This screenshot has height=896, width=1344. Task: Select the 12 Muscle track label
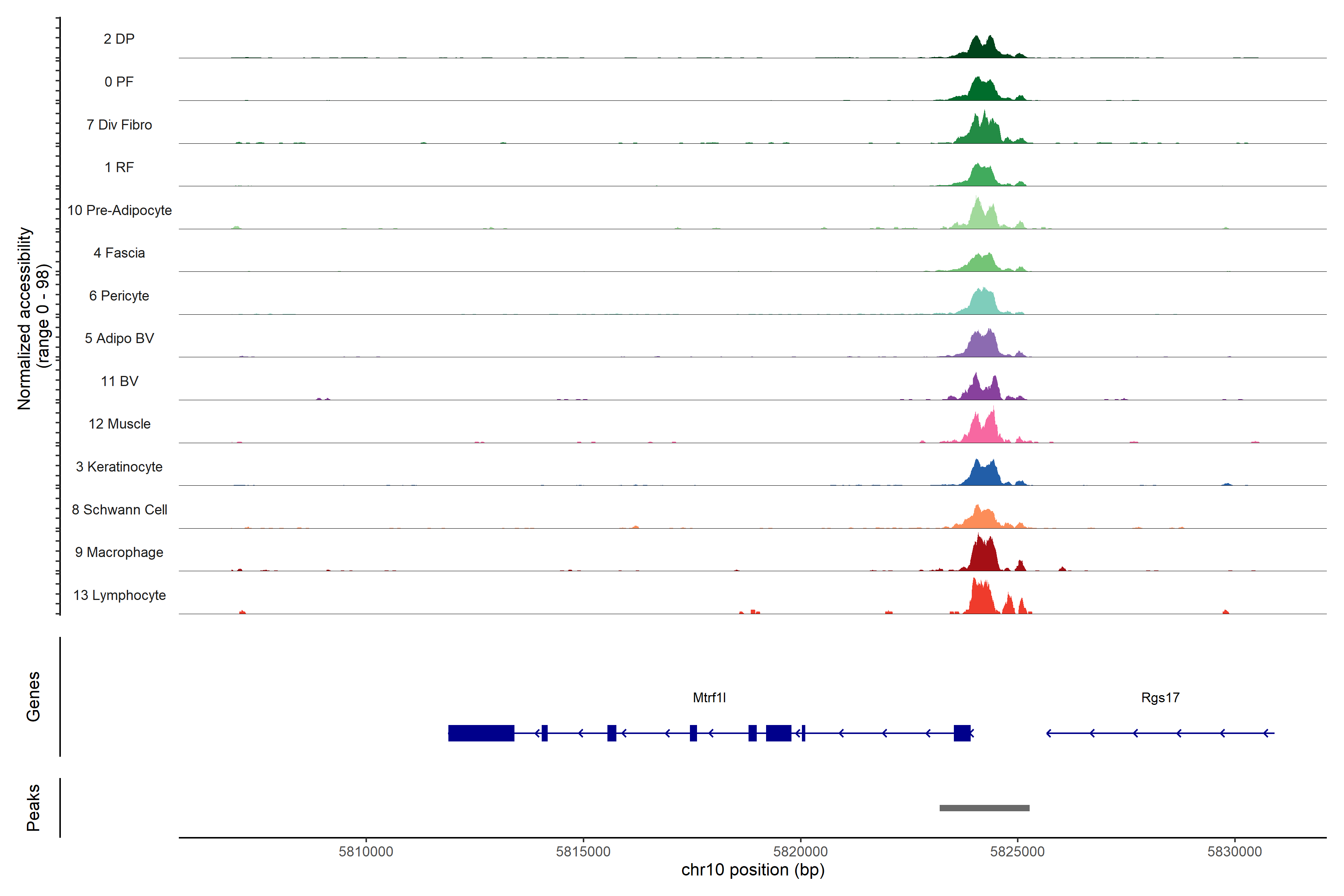tap(119, 424)
